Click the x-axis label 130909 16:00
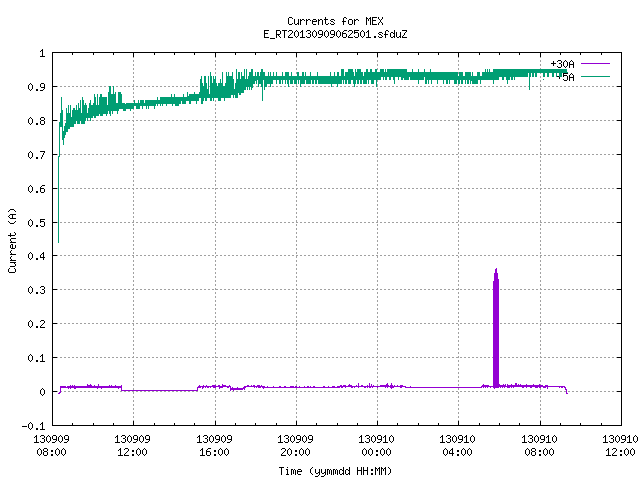 (214, 445)
